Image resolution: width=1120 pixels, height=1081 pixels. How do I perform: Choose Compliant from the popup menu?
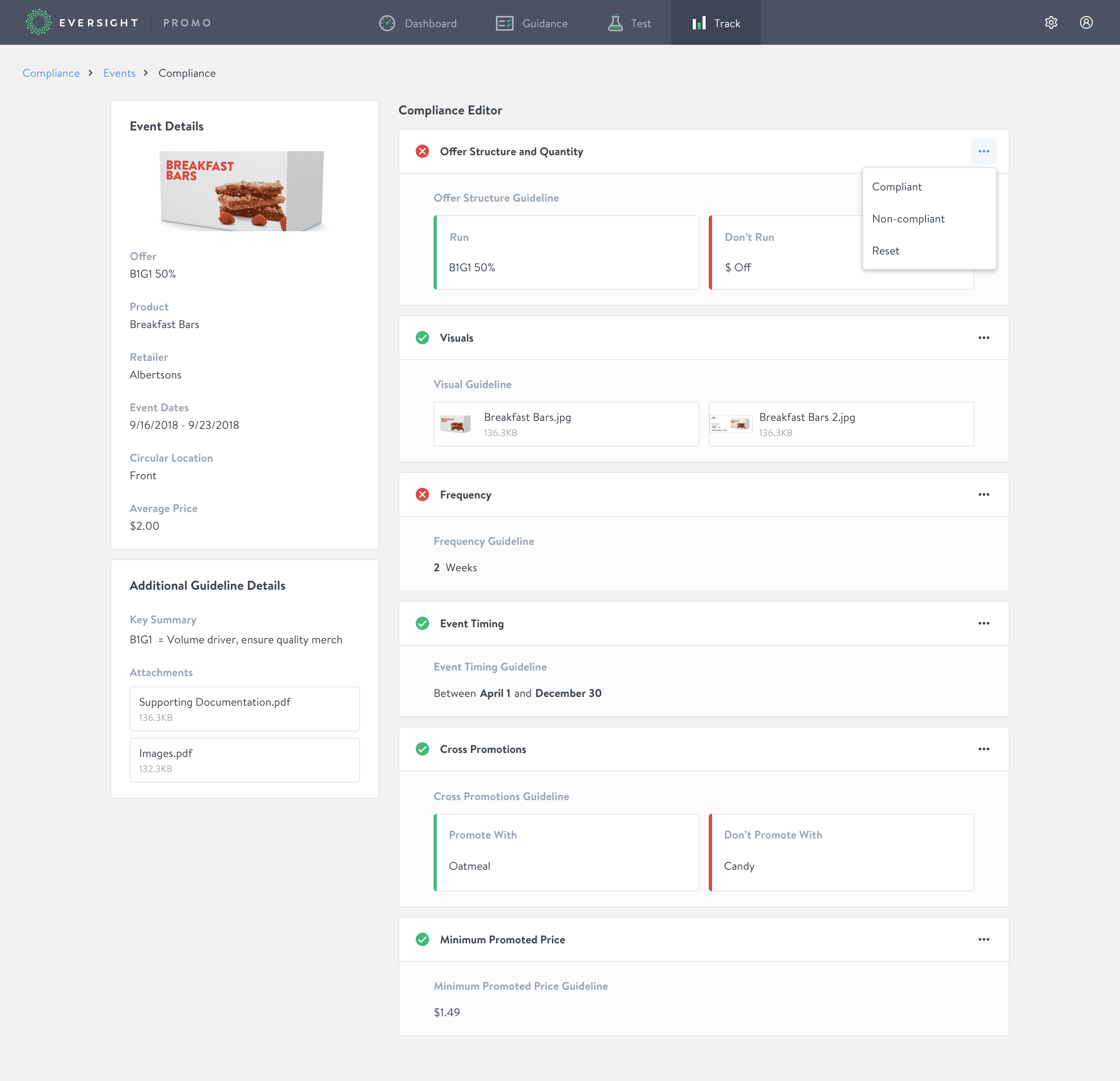tap(929, 186)
